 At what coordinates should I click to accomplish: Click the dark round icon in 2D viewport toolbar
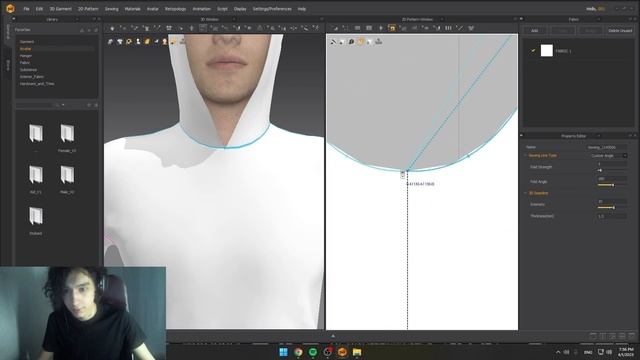(x=351, y=42)
